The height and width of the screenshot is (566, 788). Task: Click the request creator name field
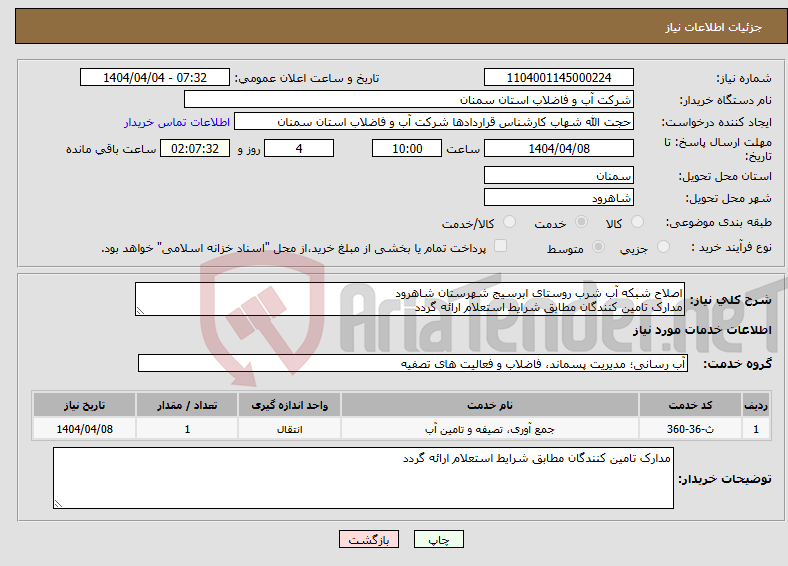(x=434, y=122)
